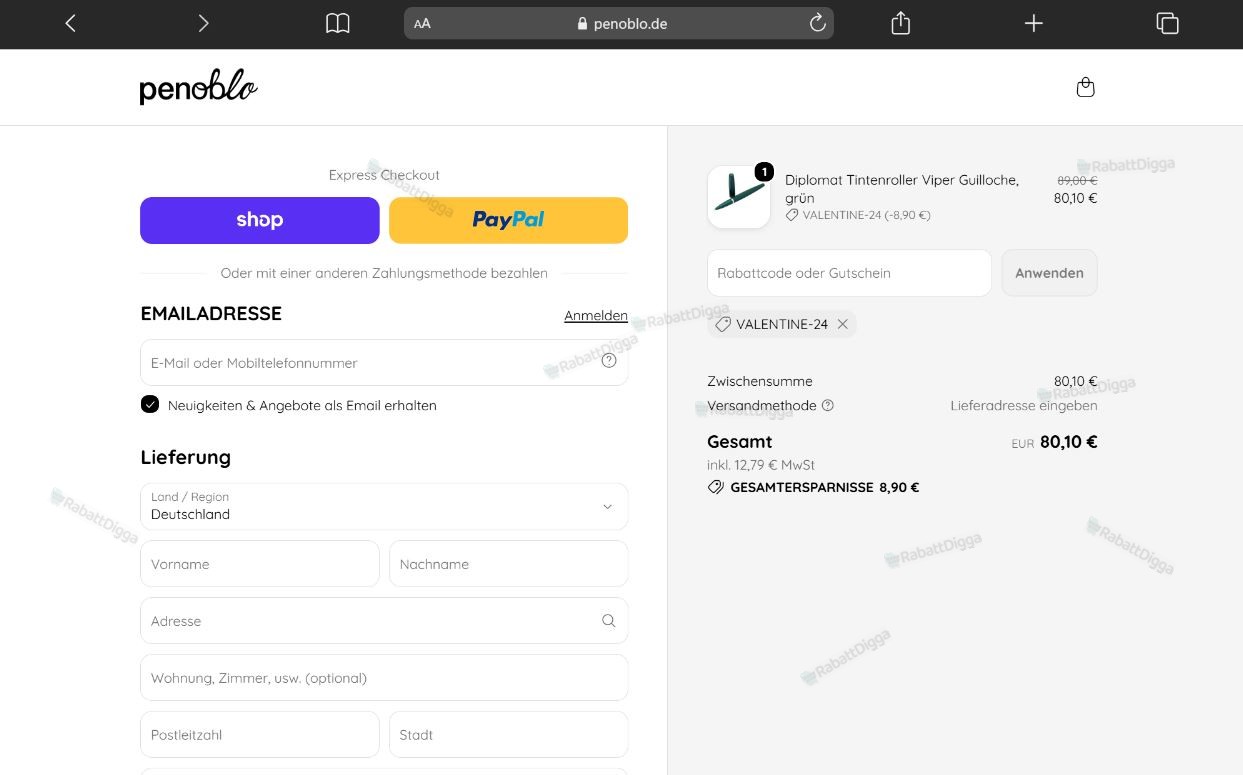
Task: Reload the page via the refresh icon
Action: coord(817,23)
